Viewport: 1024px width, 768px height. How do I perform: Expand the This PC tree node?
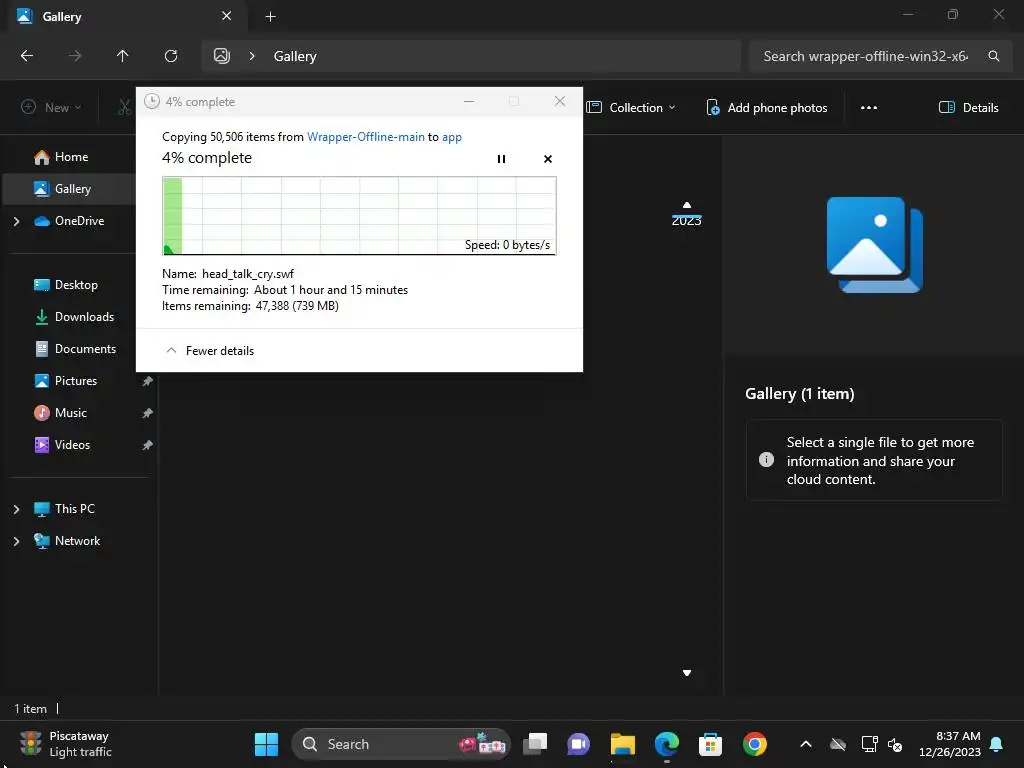pyautogui.click(x=17, y=509)
